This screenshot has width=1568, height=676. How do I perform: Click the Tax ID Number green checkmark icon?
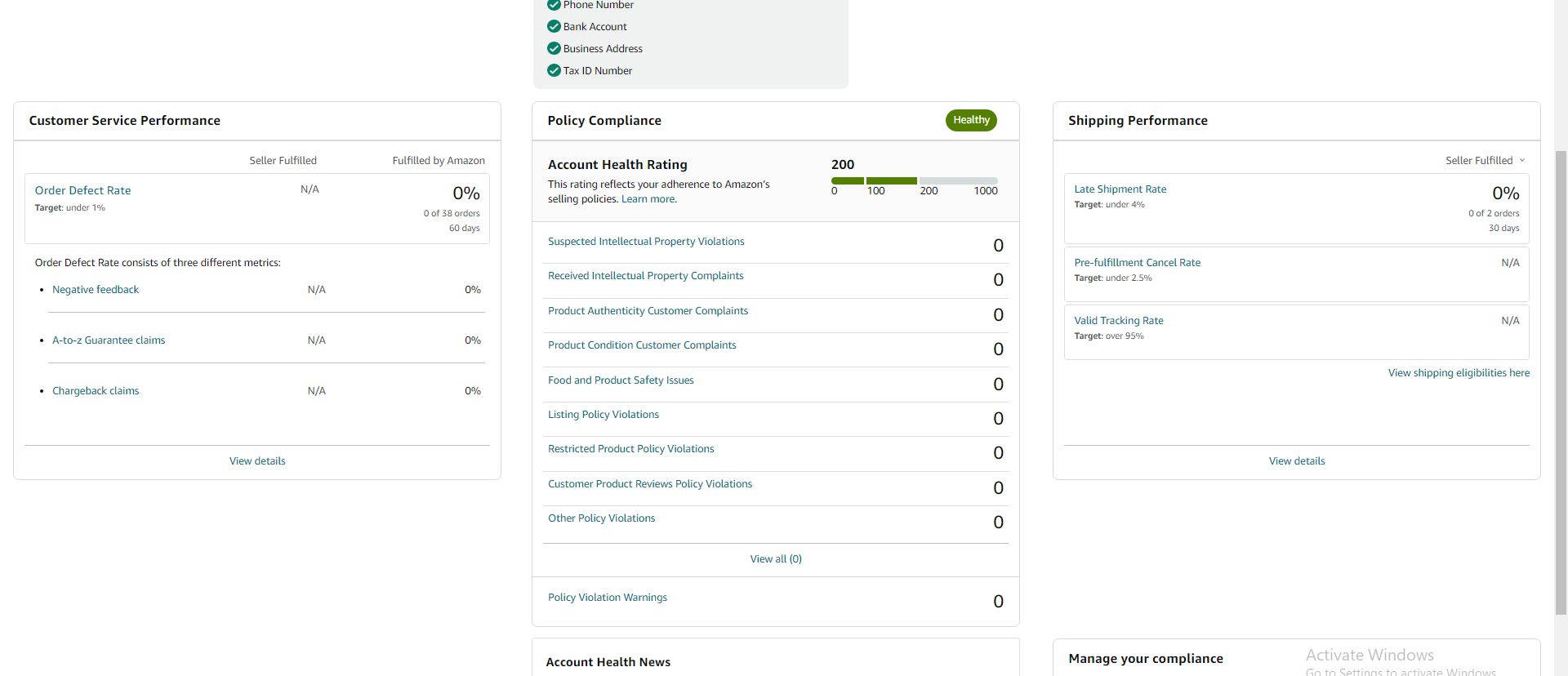point(554,70)
